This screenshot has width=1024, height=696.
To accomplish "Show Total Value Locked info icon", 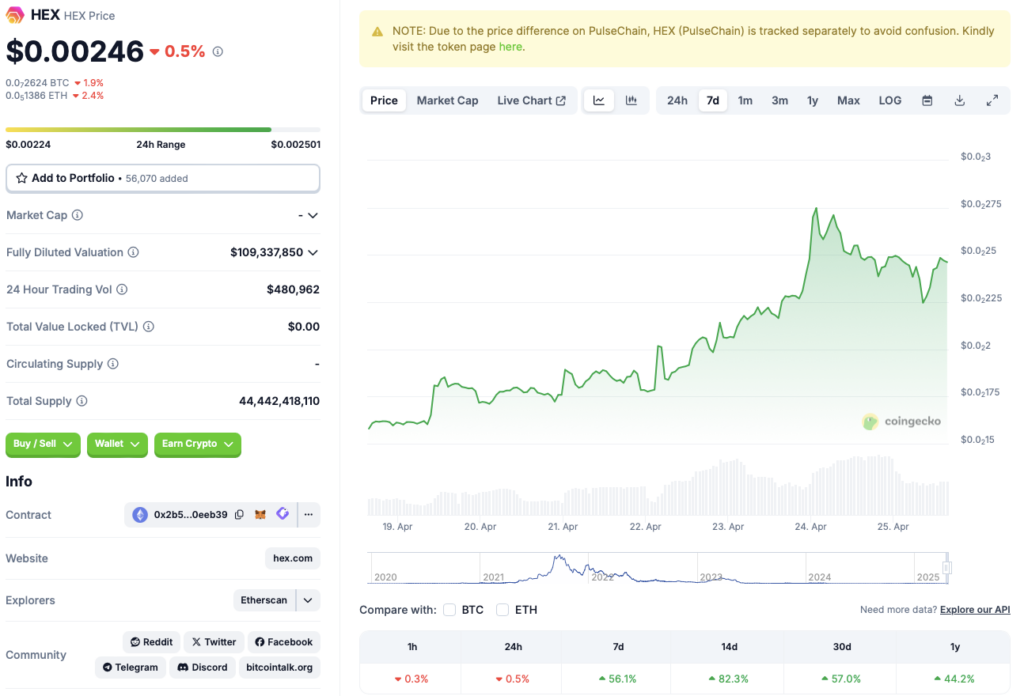I will pos(149,326).
